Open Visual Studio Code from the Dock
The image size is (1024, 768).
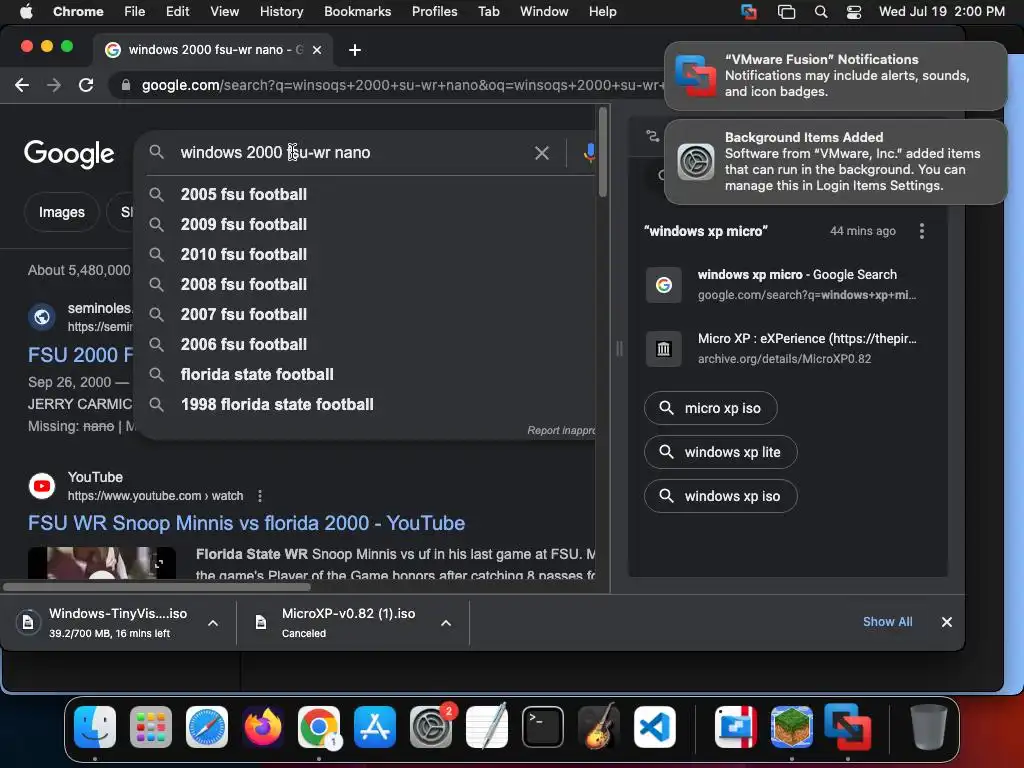pos(655,727)
